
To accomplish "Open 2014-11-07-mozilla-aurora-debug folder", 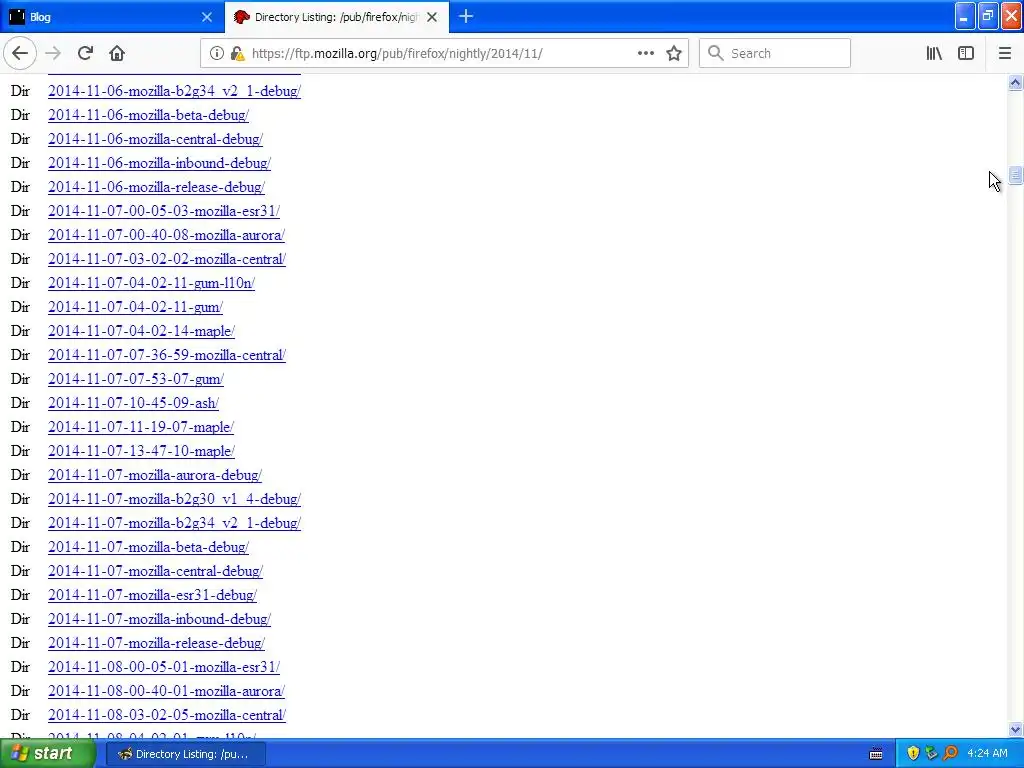I will point(155,475).
